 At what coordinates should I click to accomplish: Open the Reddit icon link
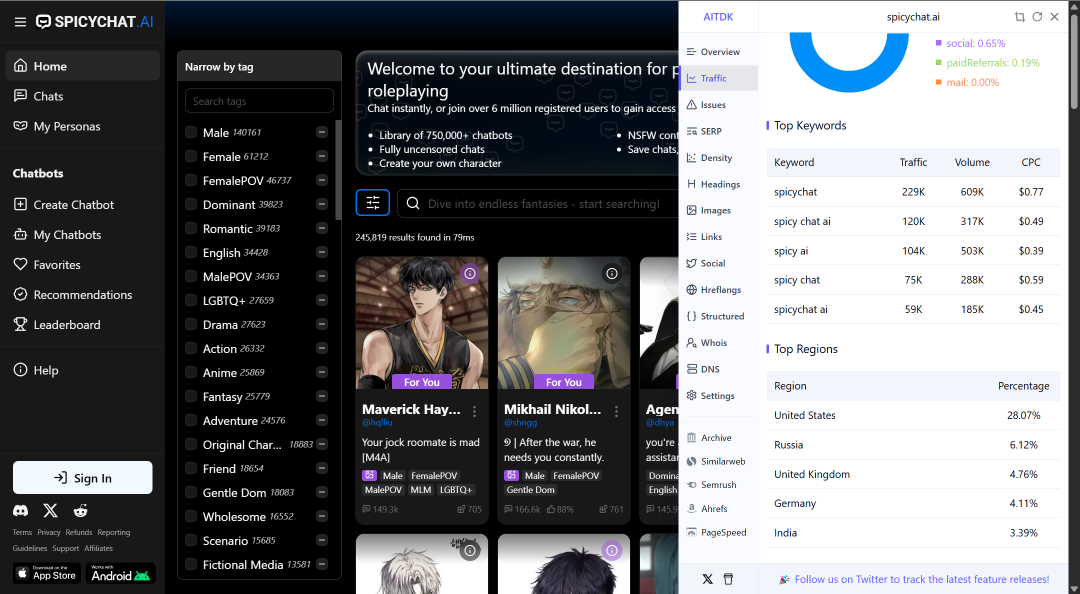point(81,511)
